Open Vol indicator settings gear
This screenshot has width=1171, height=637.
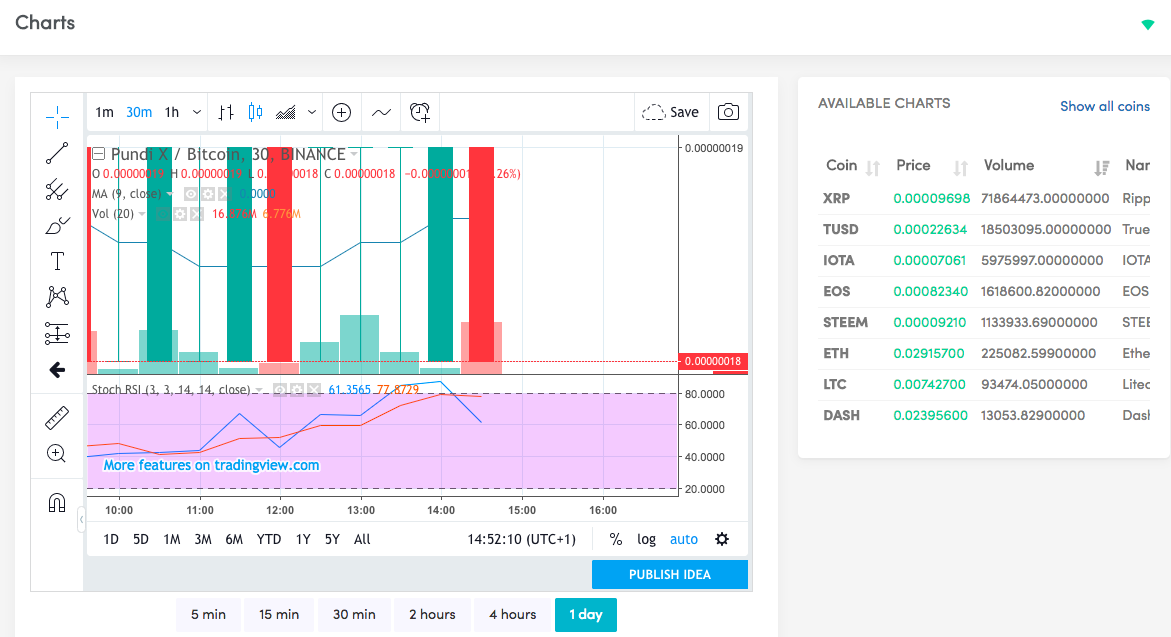pos(180,214)
